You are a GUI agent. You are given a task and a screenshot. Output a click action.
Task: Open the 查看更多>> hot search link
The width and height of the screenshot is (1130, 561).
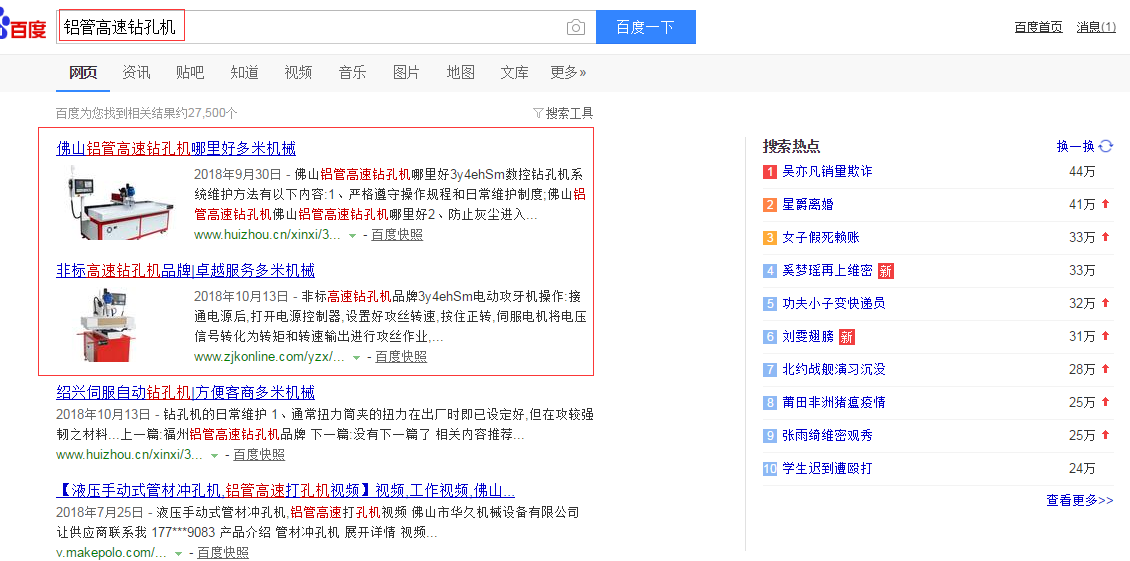tap(1079, 500)
